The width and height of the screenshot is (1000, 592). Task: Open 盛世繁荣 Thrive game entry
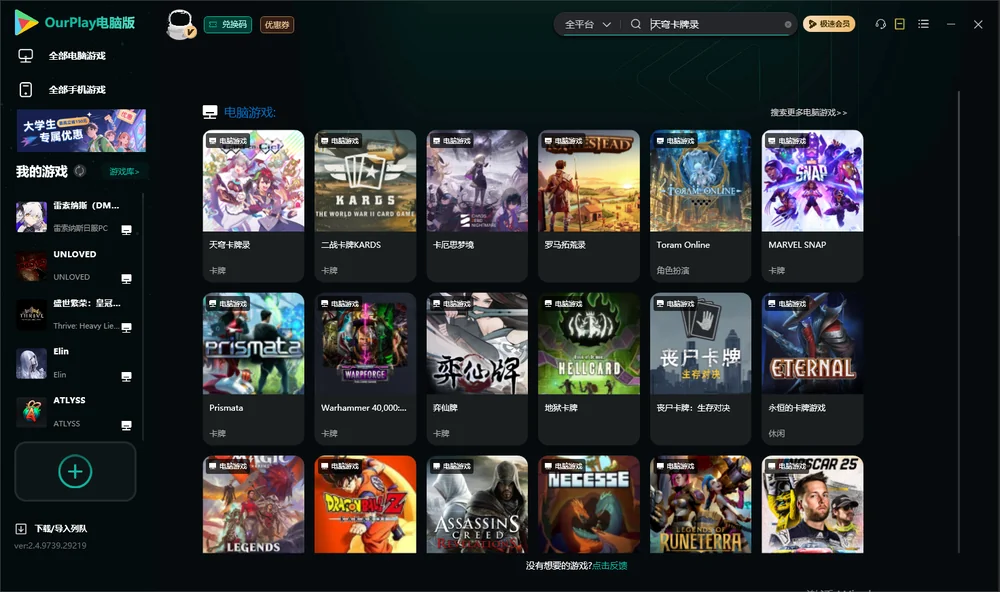(x=75, y=314)
